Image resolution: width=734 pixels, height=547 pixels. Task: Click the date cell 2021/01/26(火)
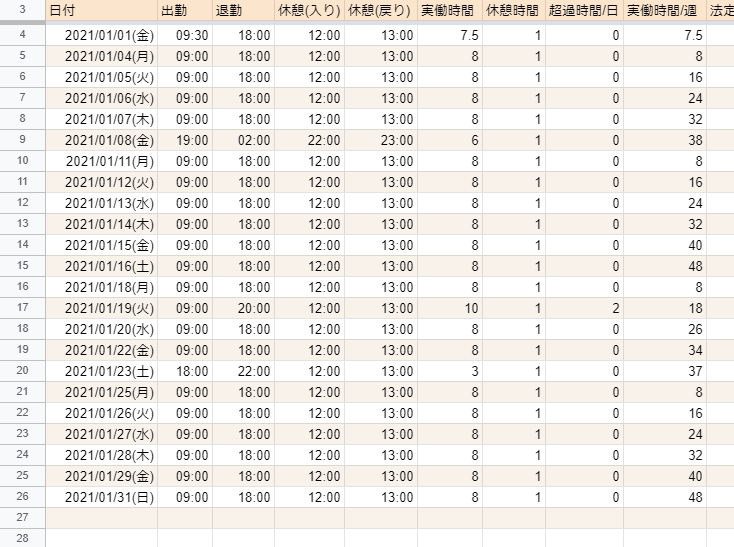click(x=101, y=413)
